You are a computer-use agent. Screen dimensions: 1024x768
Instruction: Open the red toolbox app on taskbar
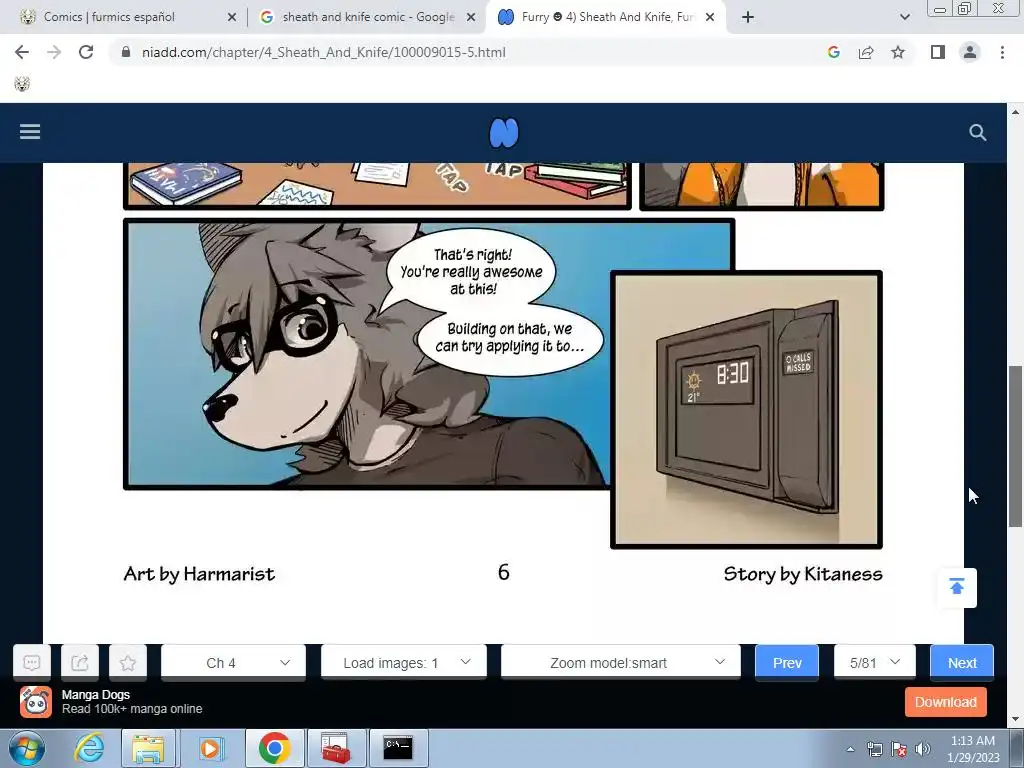click(336, 748)
